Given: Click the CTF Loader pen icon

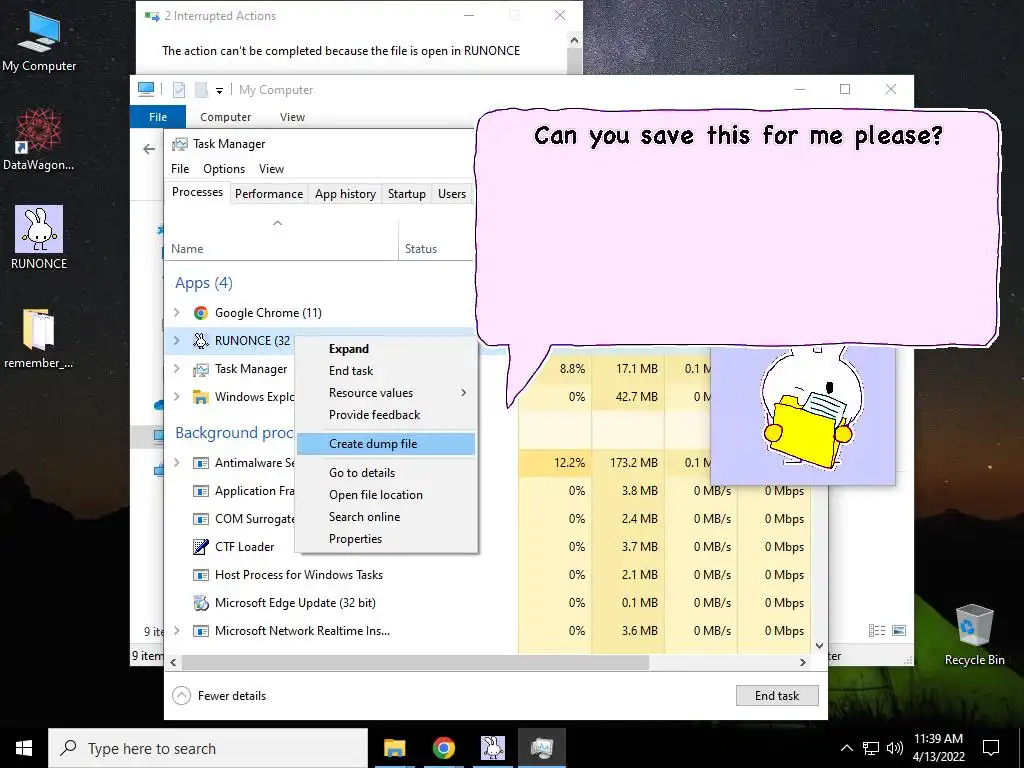Looking at the screenshot, I should pyautogui.click(x=200, y=547).
